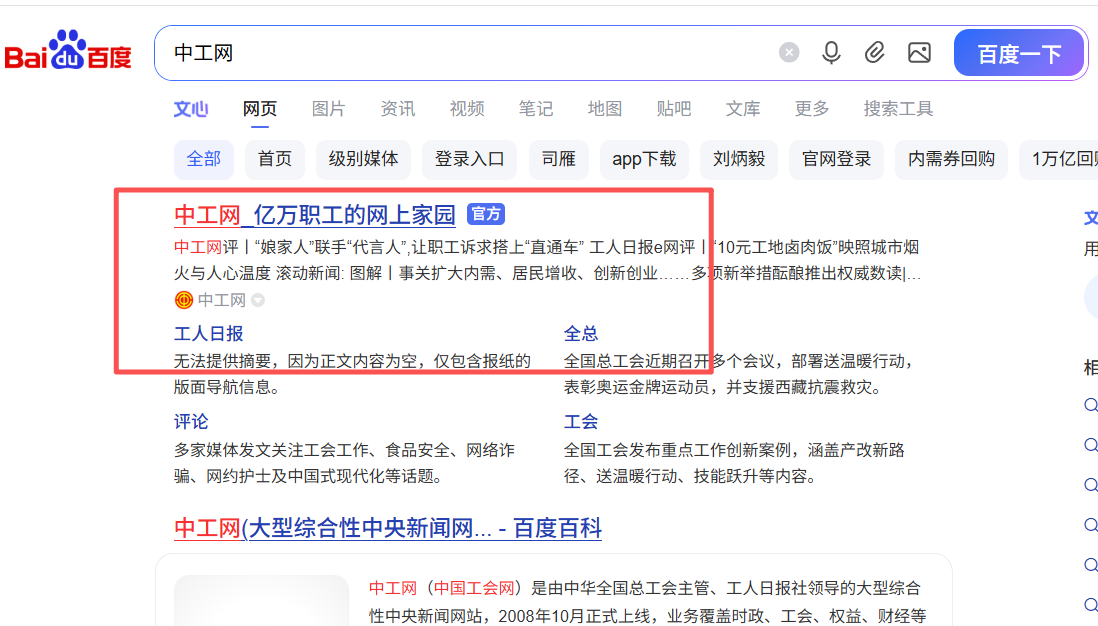Open the 百度百科 entry for 中工网
Screen dimensions: 1098x626
click(x=388, y=528)
